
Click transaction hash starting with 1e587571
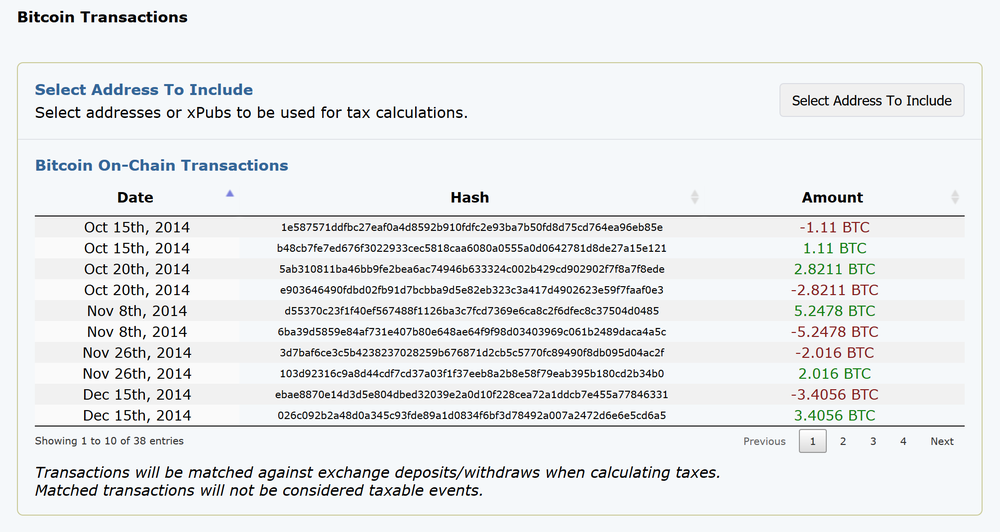471,227
